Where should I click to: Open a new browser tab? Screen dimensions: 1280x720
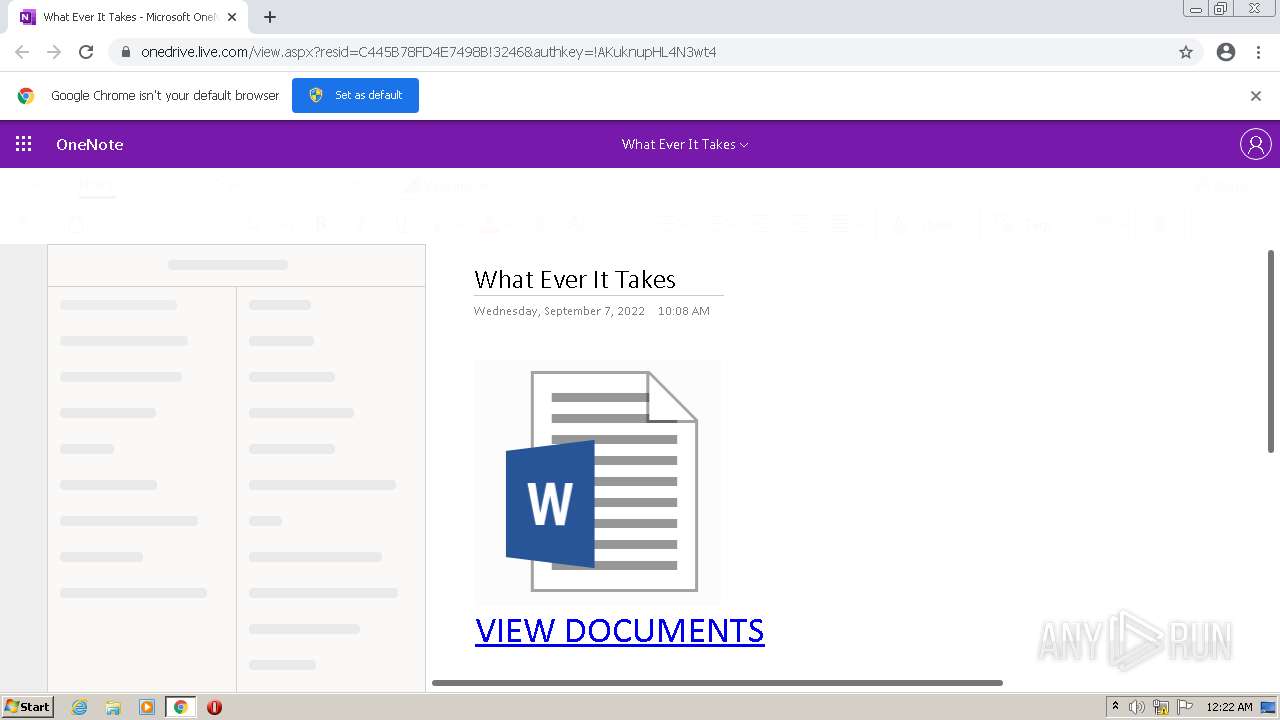point(270,17)
